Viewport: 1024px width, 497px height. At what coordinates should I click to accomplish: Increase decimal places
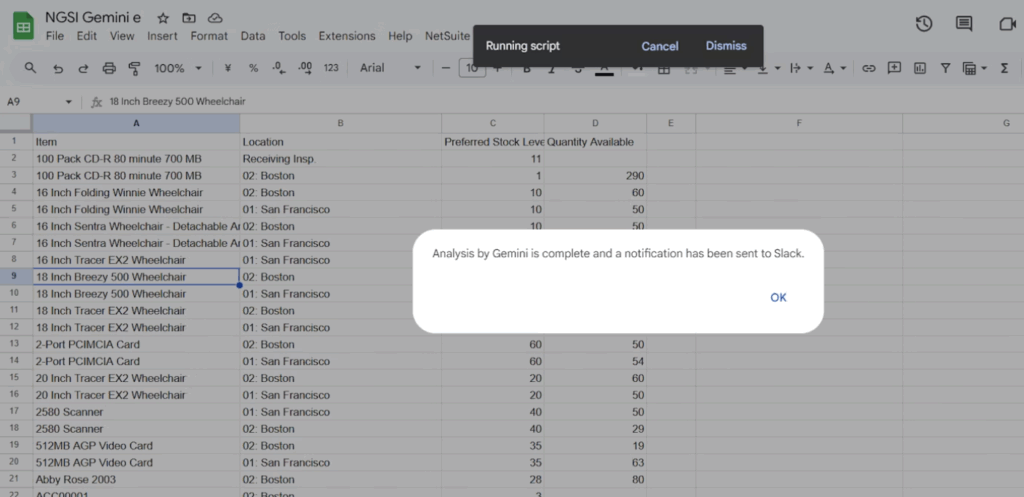[x=304, y=68]
